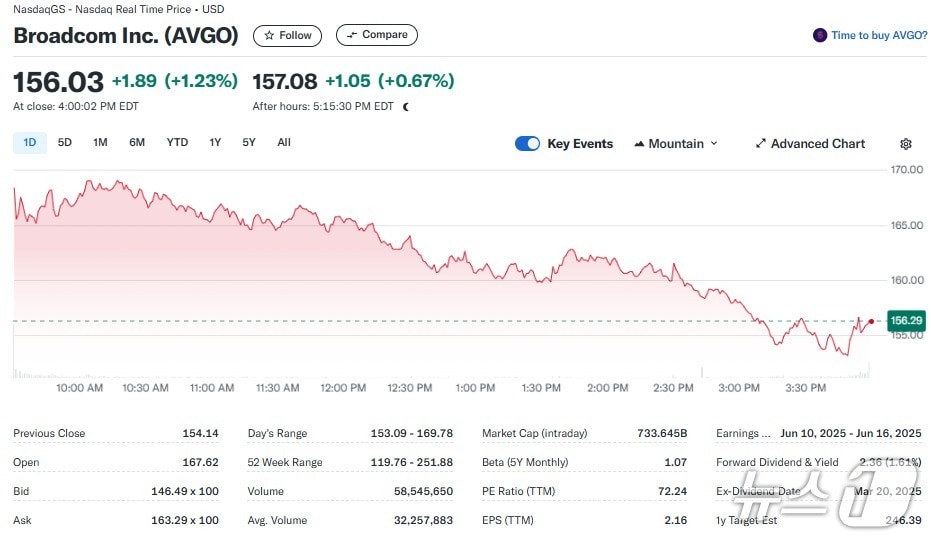Show the All time range
931x541 pixels.
coord(284,142)
